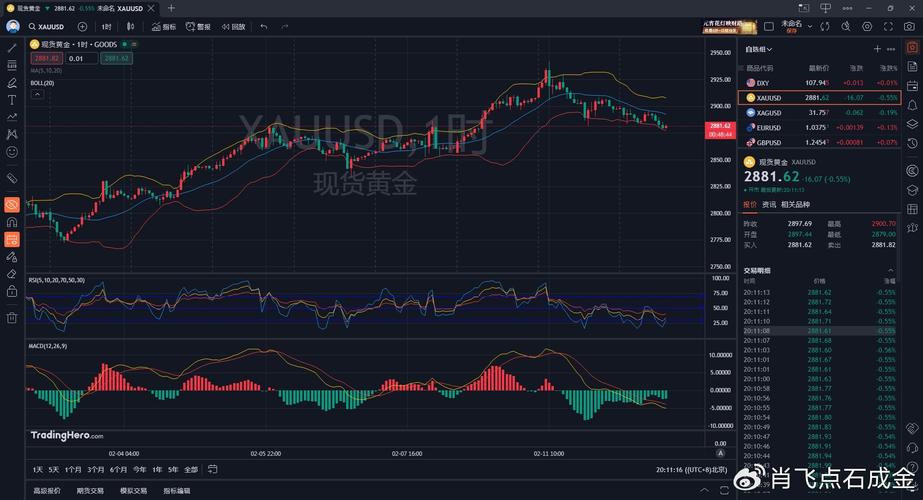This screenshot has width=923, height=500.
Task: Set chart range to 3个月
Action: pyautogui.click(x=96, y=469)
